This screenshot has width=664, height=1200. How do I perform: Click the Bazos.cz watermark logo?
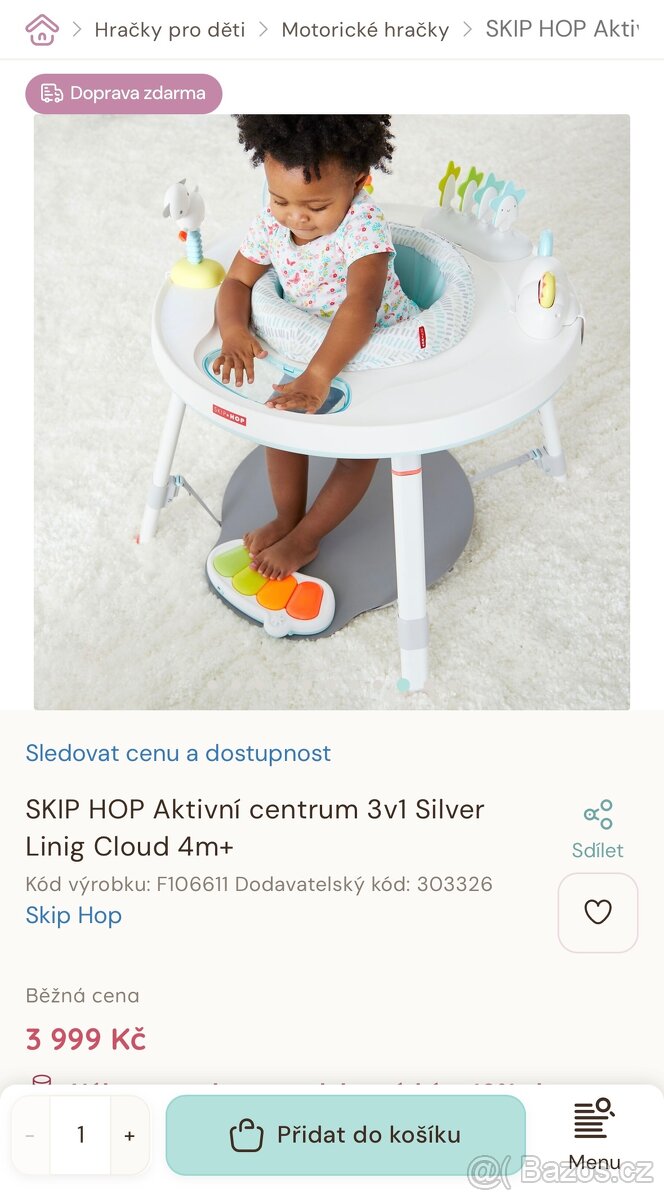560,1169
